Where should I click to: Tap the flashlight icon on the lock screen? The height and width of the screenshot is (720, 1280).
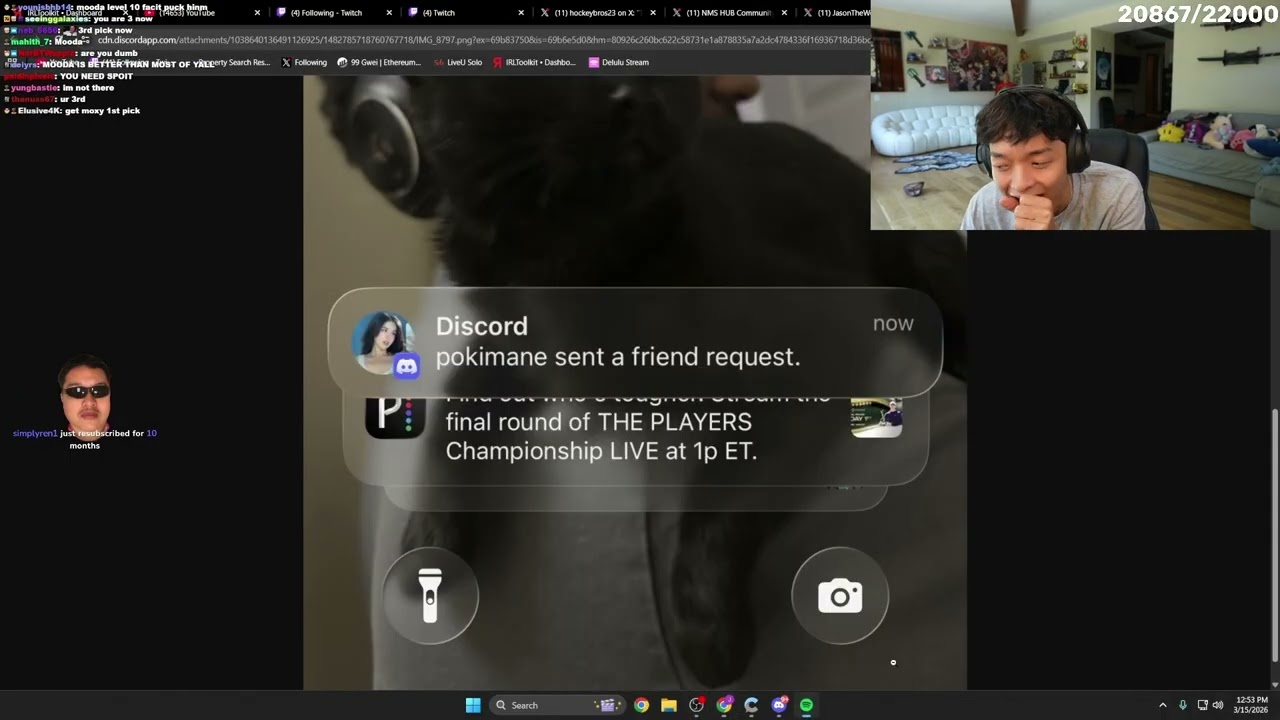(x=430, y=596)
